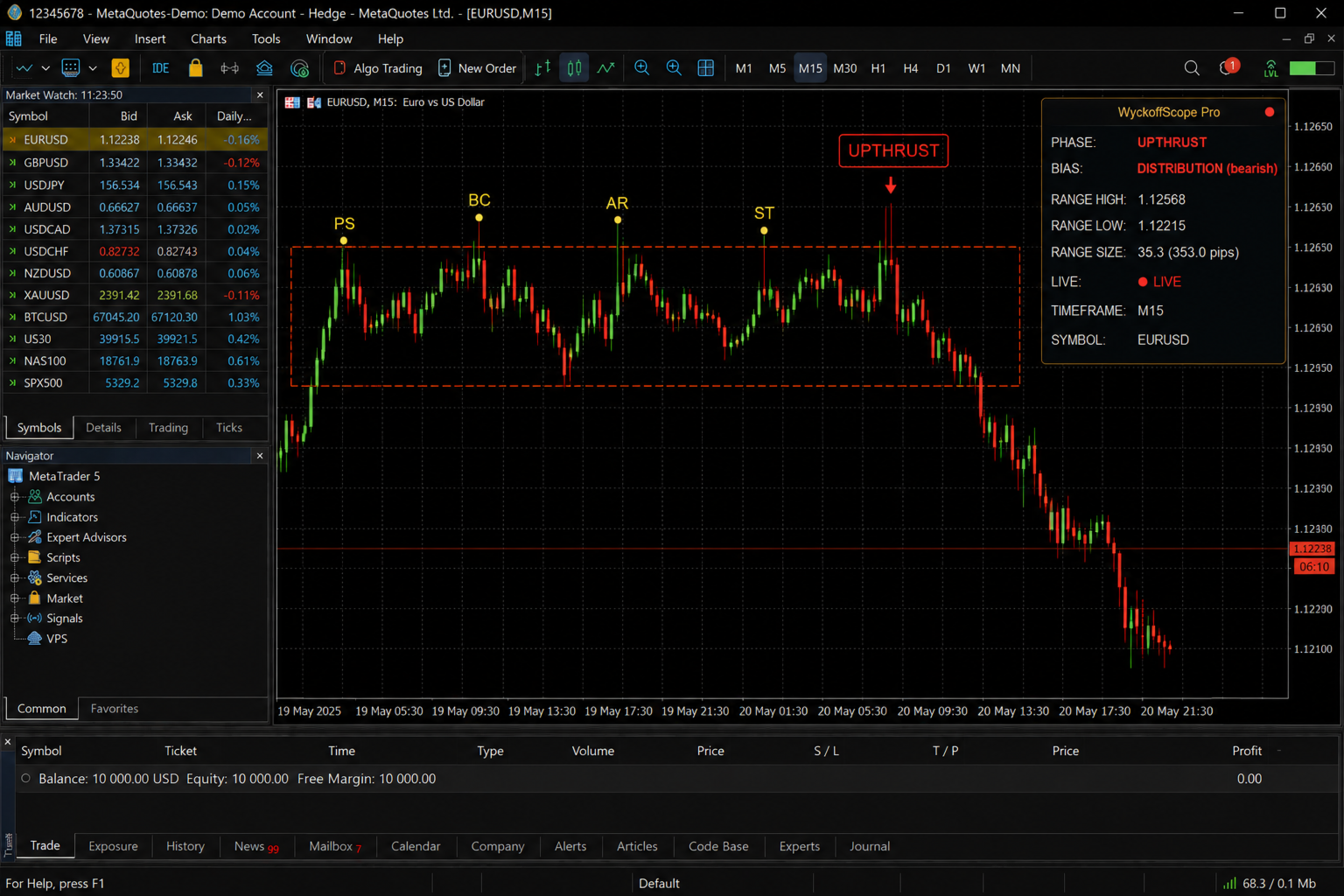Select the W1 timeframe

(976, 68)
